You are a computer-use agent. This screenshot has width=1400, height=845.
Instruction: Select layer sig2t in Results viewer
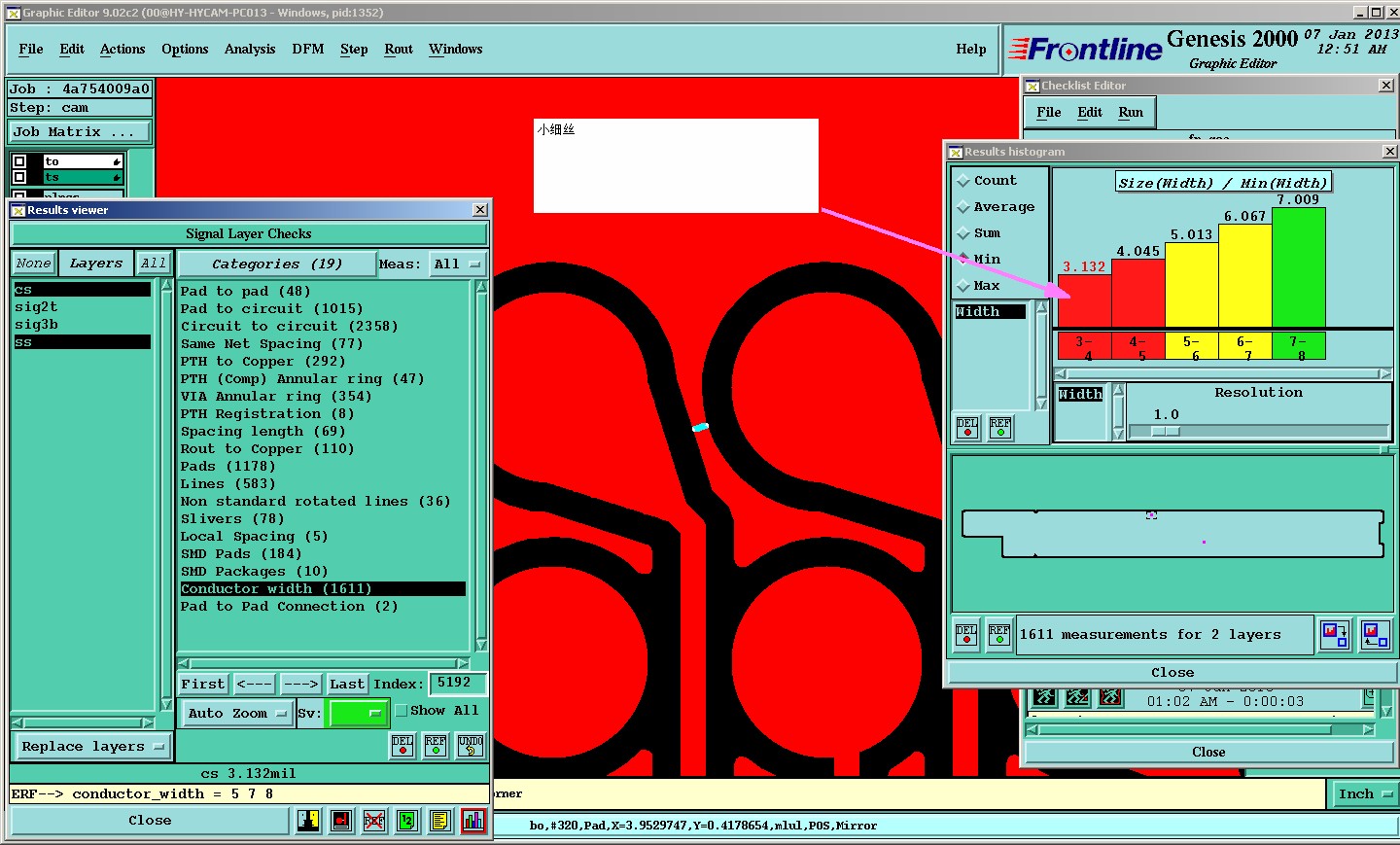[82, 307]
